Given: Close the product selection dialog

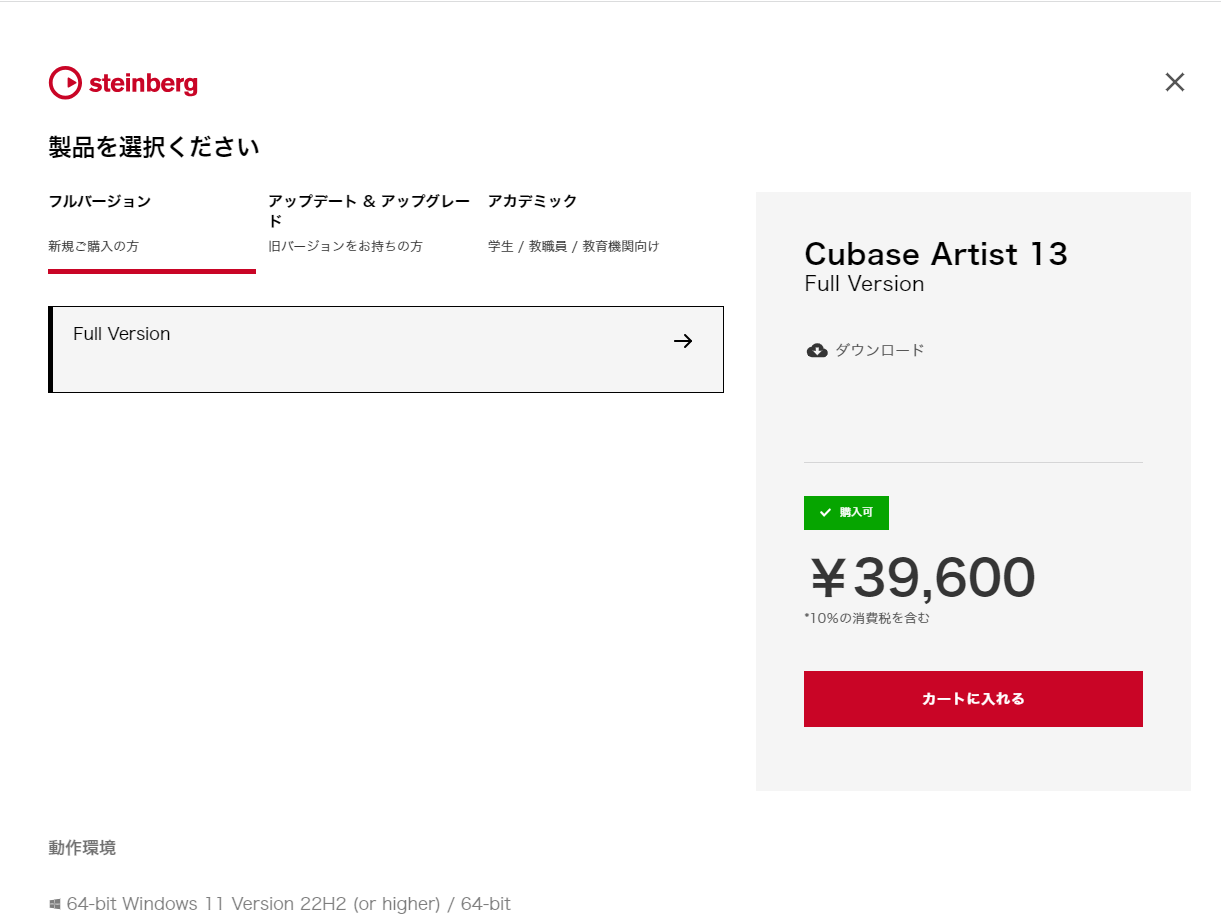Looking at the screenshot, I should pyautogui.click(x=1175, y=82).
